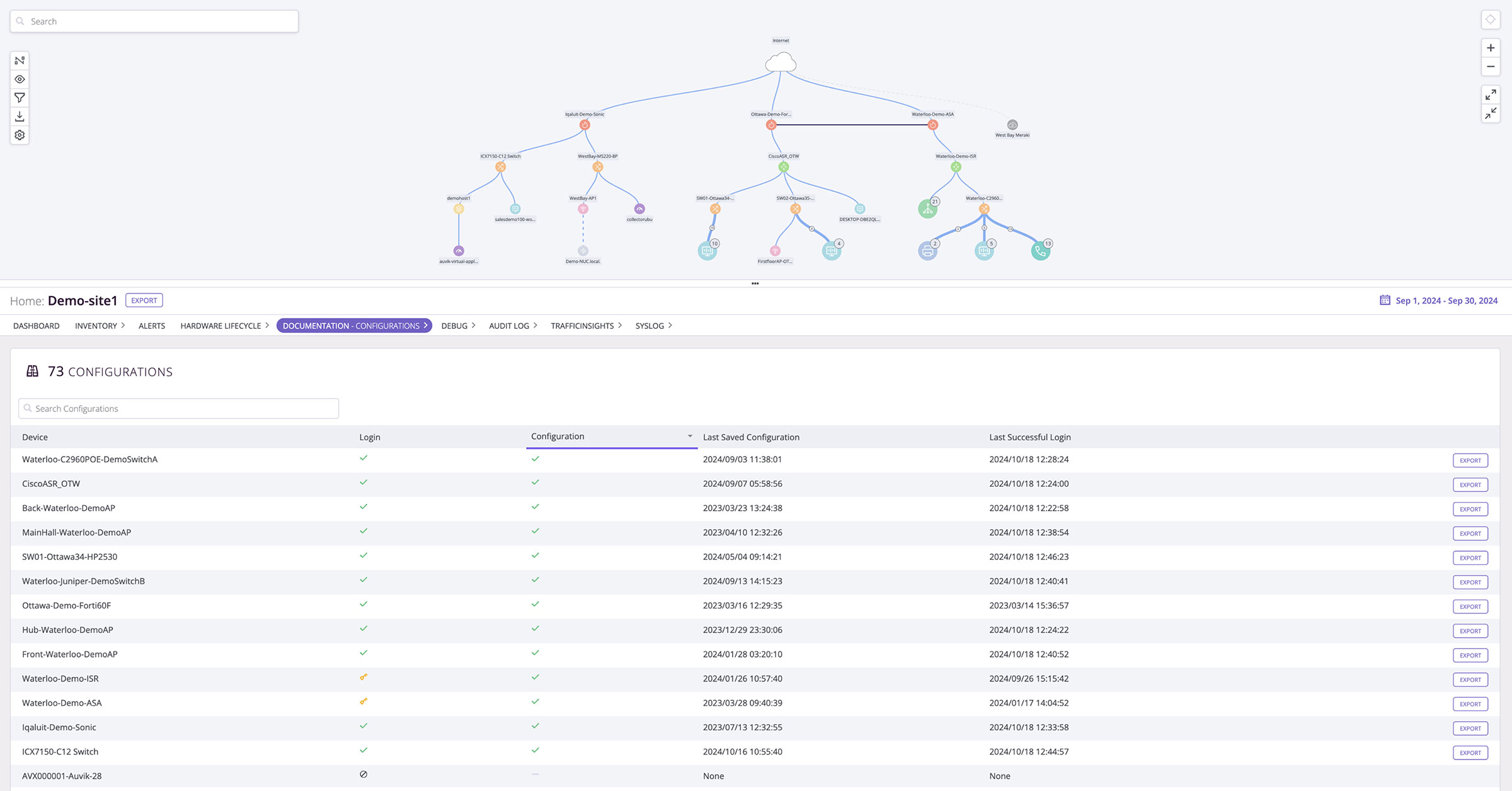This screenshot has height=791, width=1512.
Task: Open the ALERTS tab
Action: [151, 326]
